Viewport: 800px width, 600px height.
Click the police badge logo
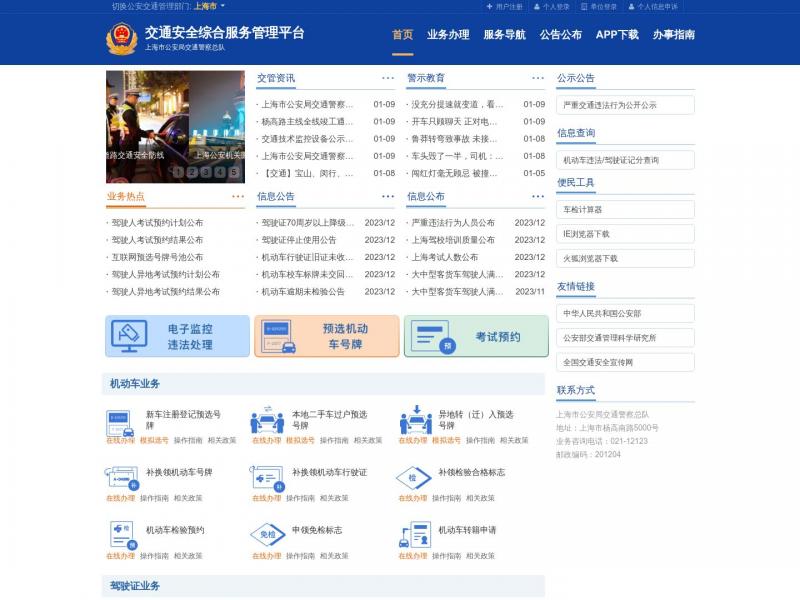121,39
